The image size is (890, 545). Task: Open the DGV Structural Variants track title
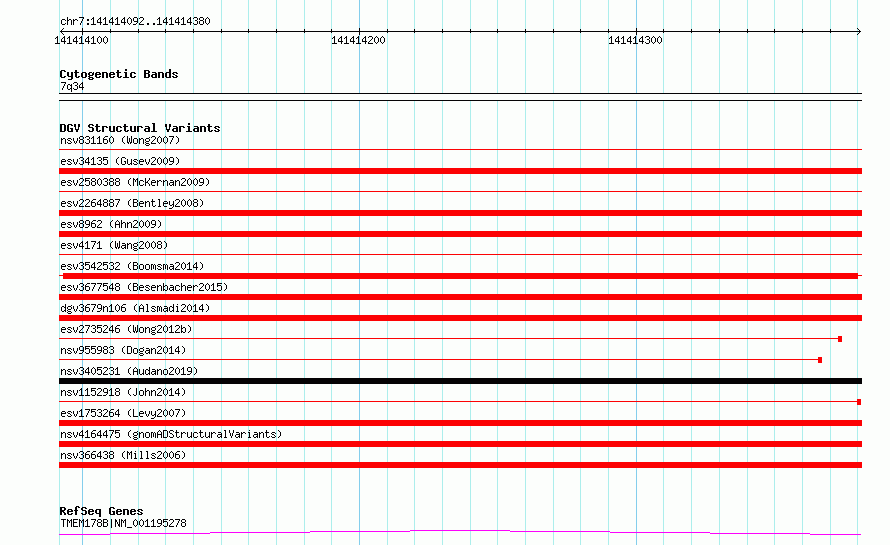coord(140,128)
